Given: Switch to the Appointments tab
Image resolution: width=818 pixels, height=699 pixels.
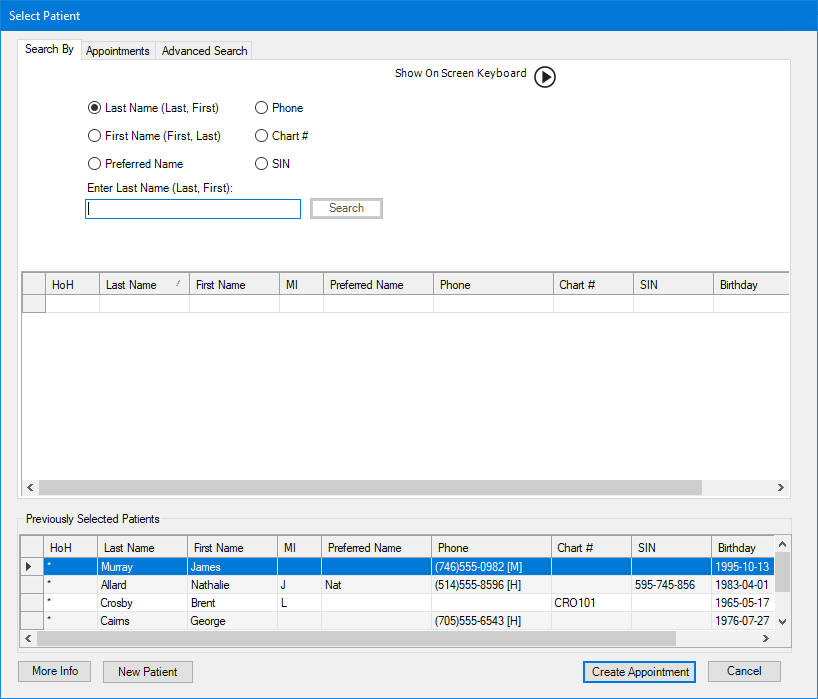Looking at the screenshot, I should coord(118,51).
